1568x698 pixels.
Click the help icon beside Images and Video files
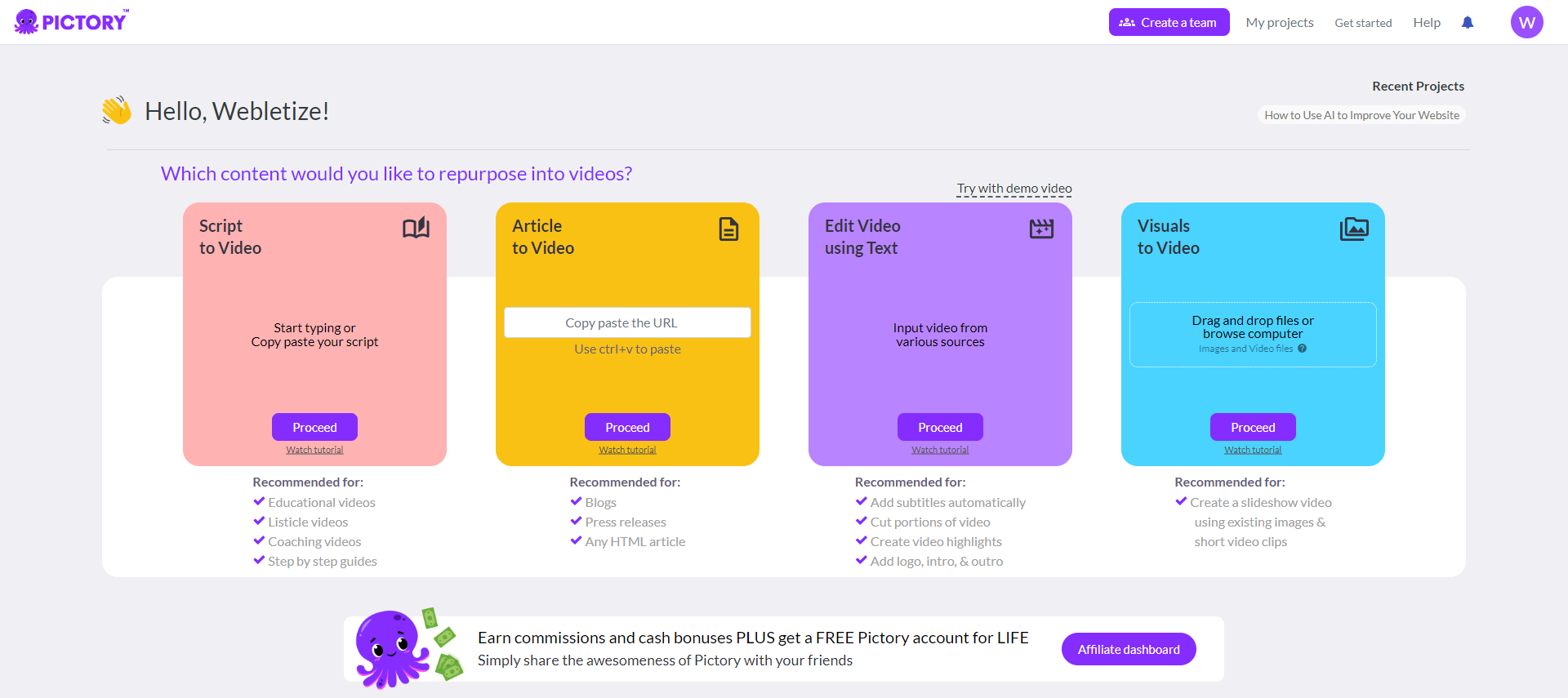coord(1303,349)
